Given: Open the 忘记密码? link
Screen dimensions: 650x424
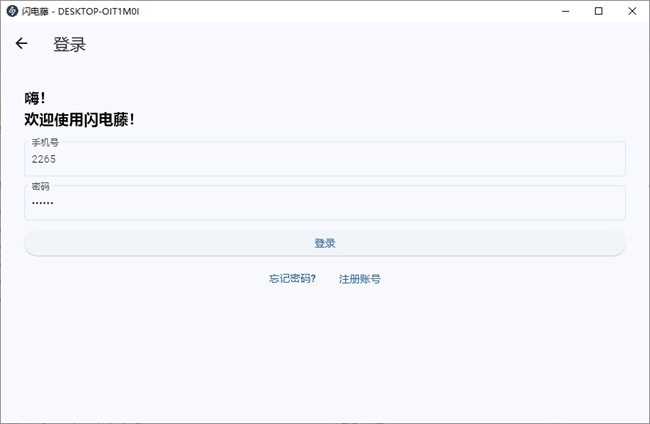Looking at the screenshot, I should [x=292, y=279].
